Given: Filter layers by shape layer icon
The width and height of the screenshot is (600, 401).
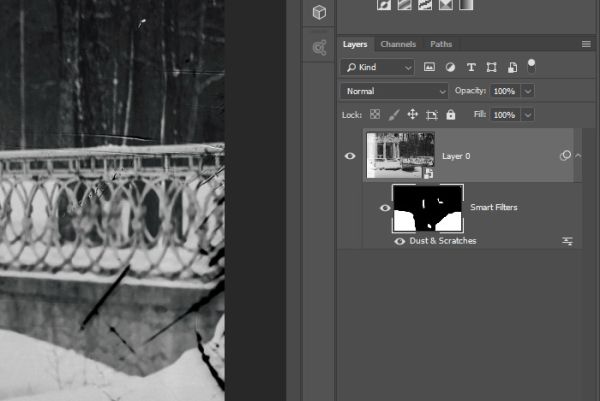Looking at the screenshot, I should (491, 67).
